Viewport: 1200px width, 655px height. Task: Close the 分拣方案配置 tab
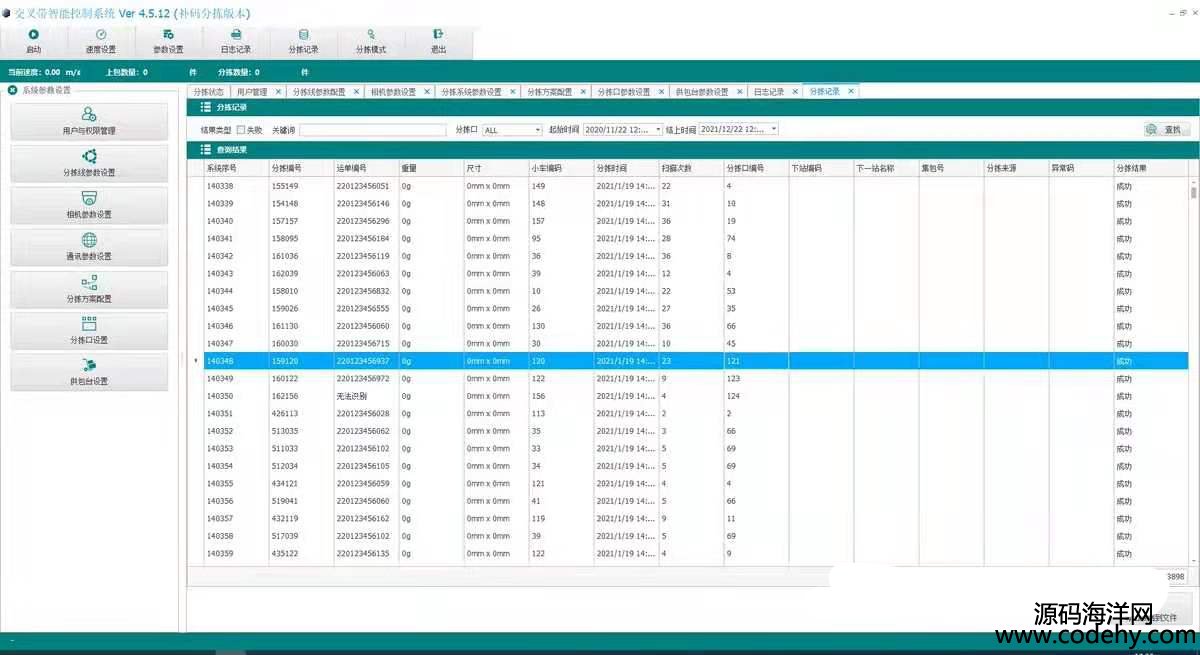pos(583,91)
